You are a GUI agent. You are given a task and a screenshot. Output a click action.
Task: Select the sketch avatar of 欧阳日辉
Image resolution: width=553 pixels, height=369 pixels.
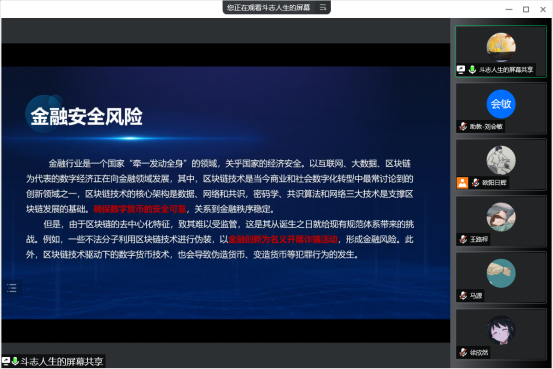pos(501,160)
